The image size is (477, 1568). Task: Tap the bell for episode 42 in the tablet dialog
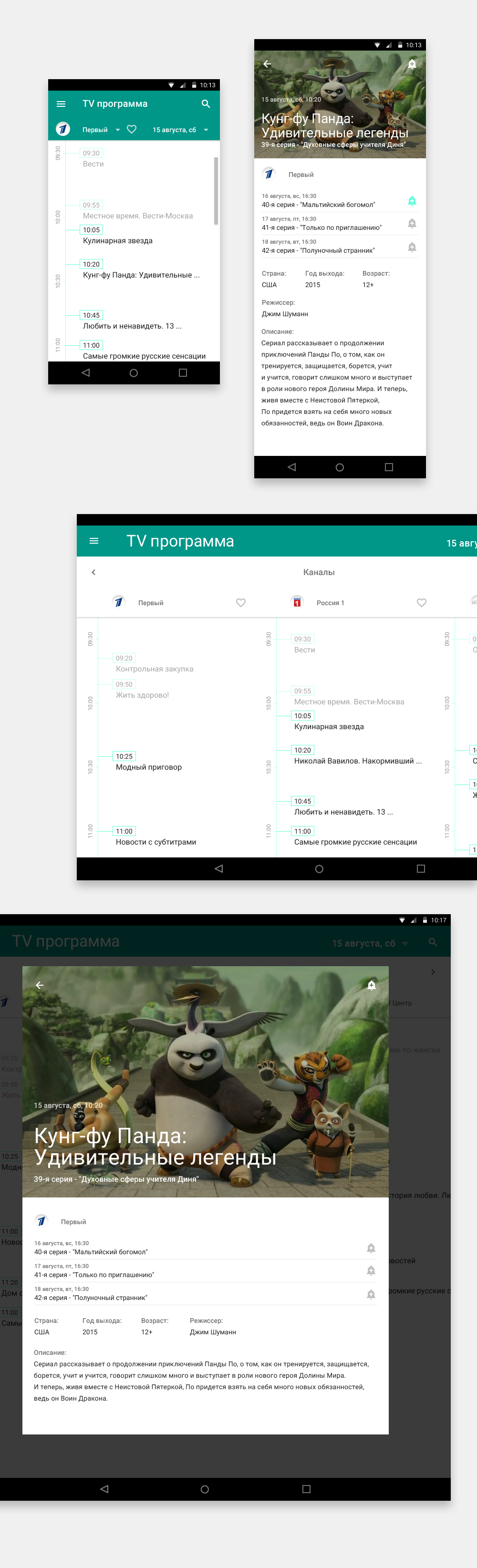pos(371,1294)
